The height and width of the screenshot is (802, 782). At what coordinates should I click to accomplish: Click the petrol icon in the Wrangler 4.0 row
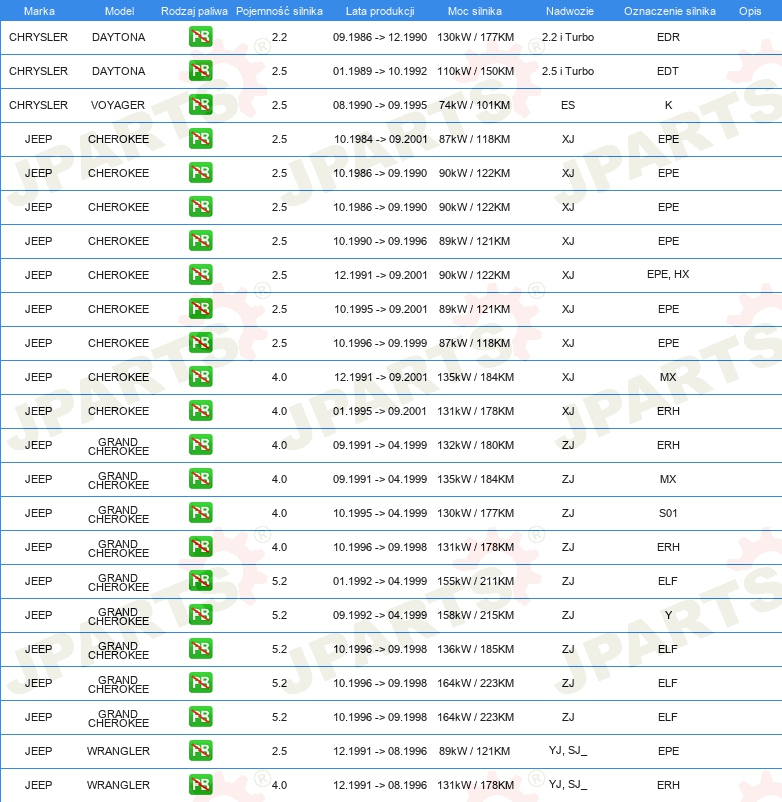[200, 785]
